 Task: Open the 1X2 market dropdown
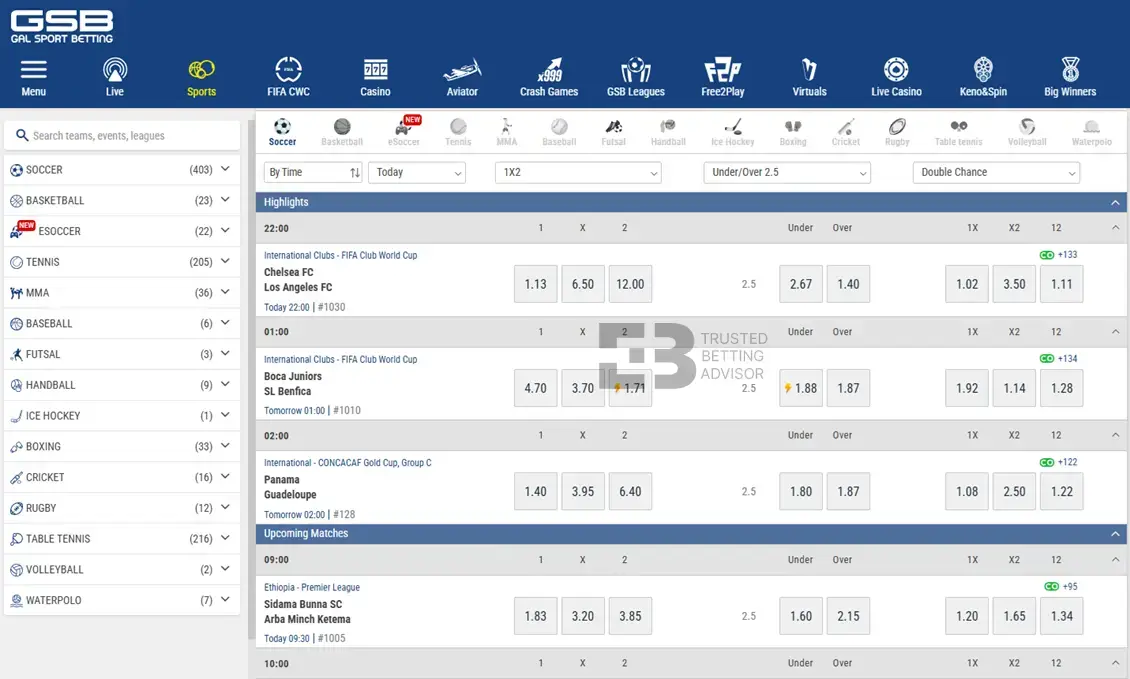click(578, 172)
